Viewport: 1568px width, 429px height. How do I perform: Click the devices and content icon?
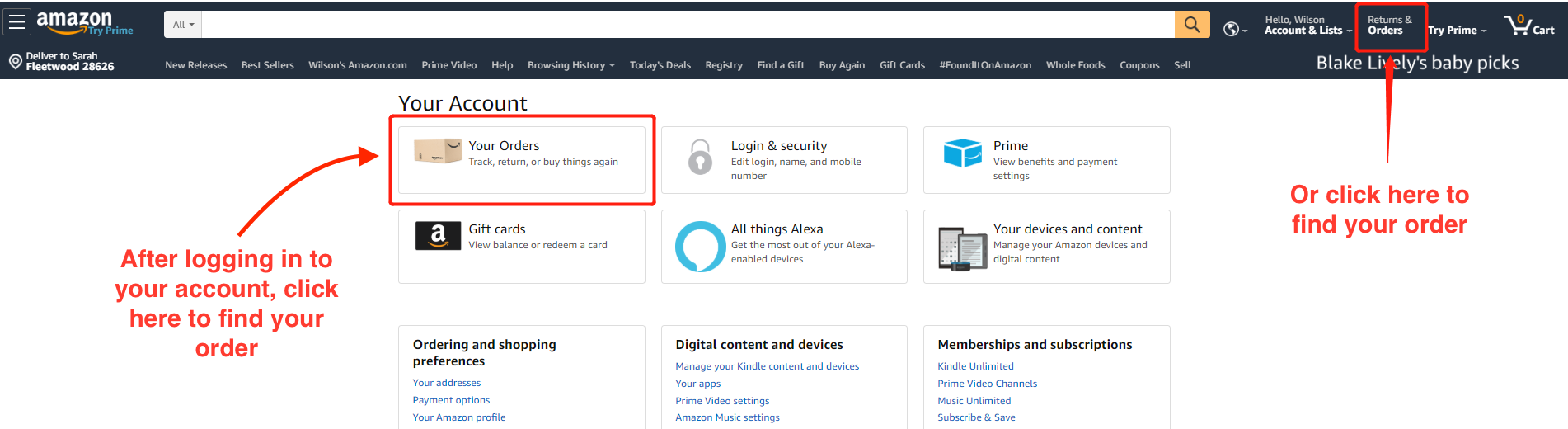click(962, 248)
